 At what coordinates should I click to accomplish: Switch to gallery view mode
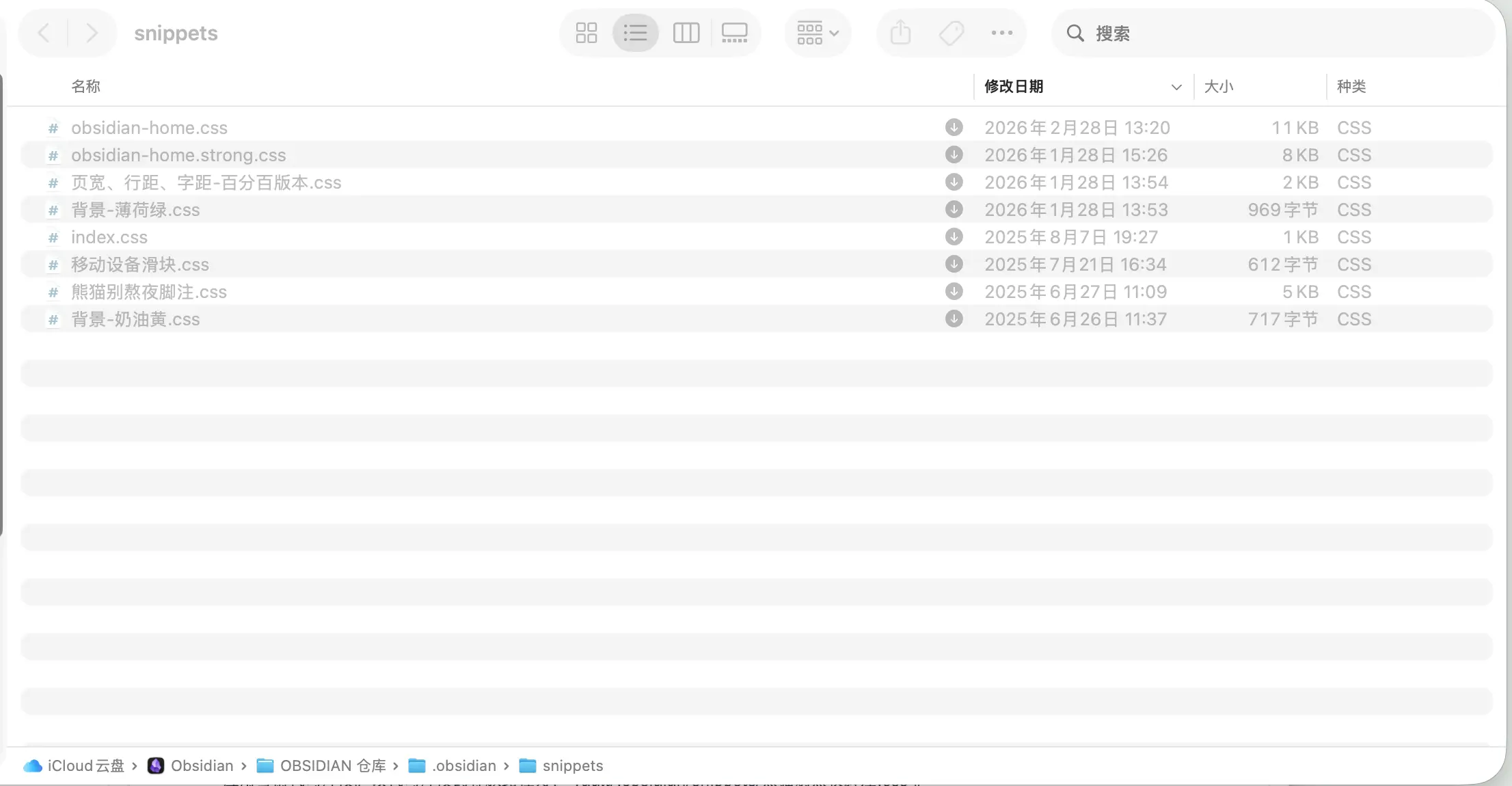[x=735, y=33]
